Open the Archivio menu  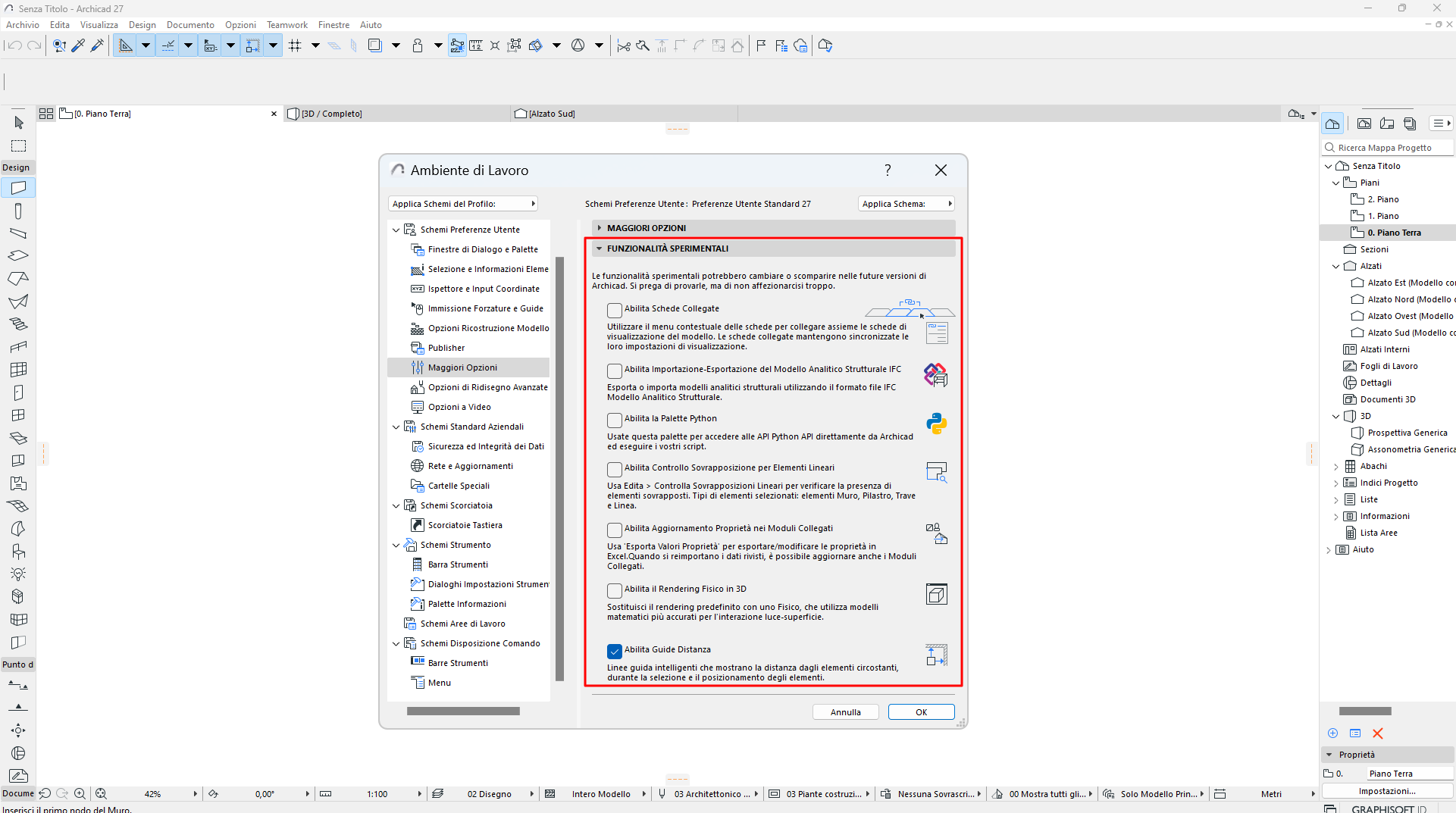point(23,25)
